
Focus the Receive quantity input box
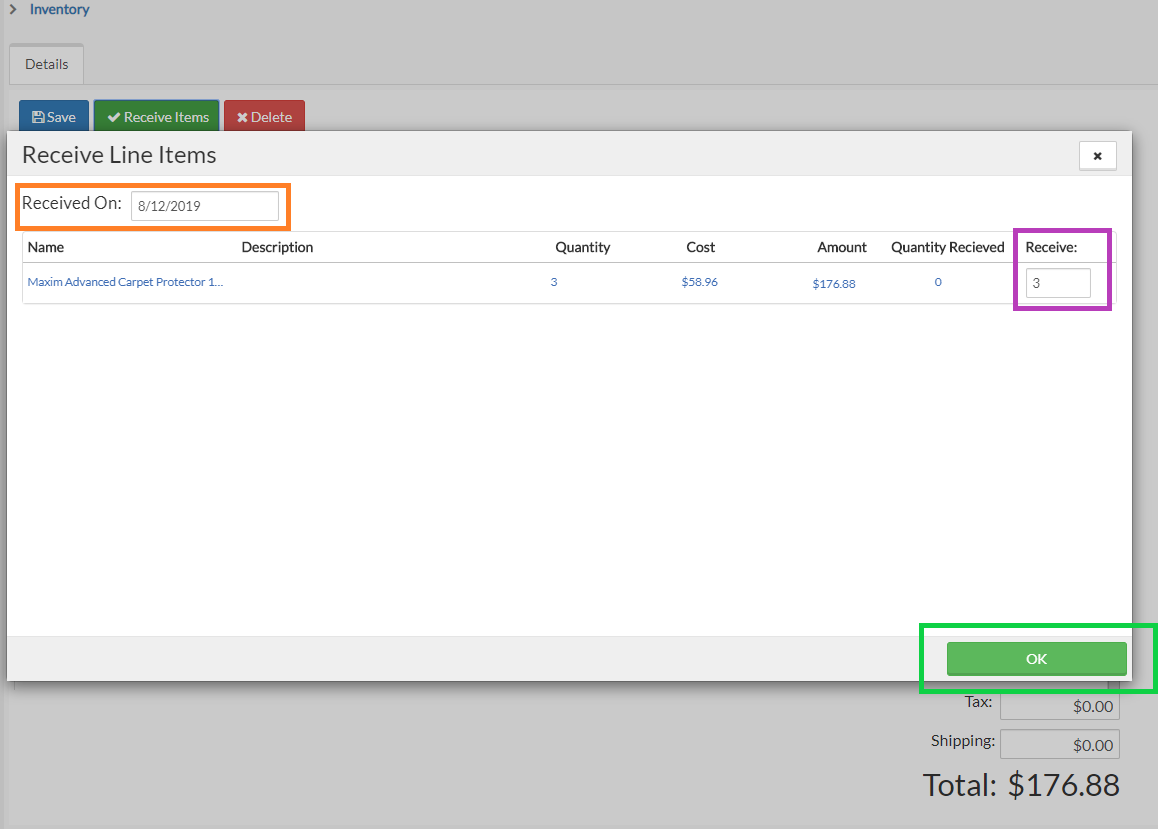pos(1057,283)
